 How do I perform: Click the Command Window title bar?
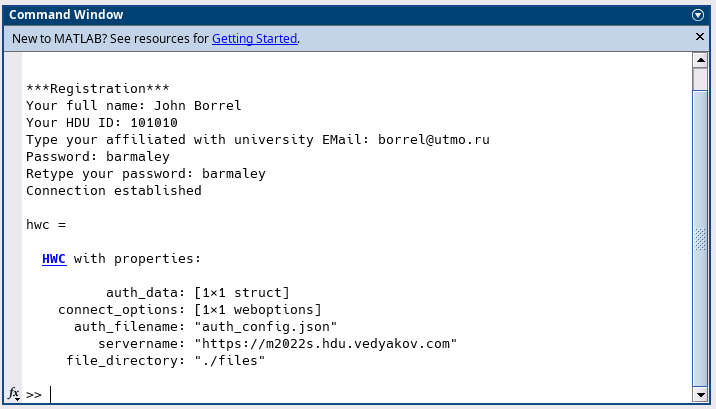[300, 15]
